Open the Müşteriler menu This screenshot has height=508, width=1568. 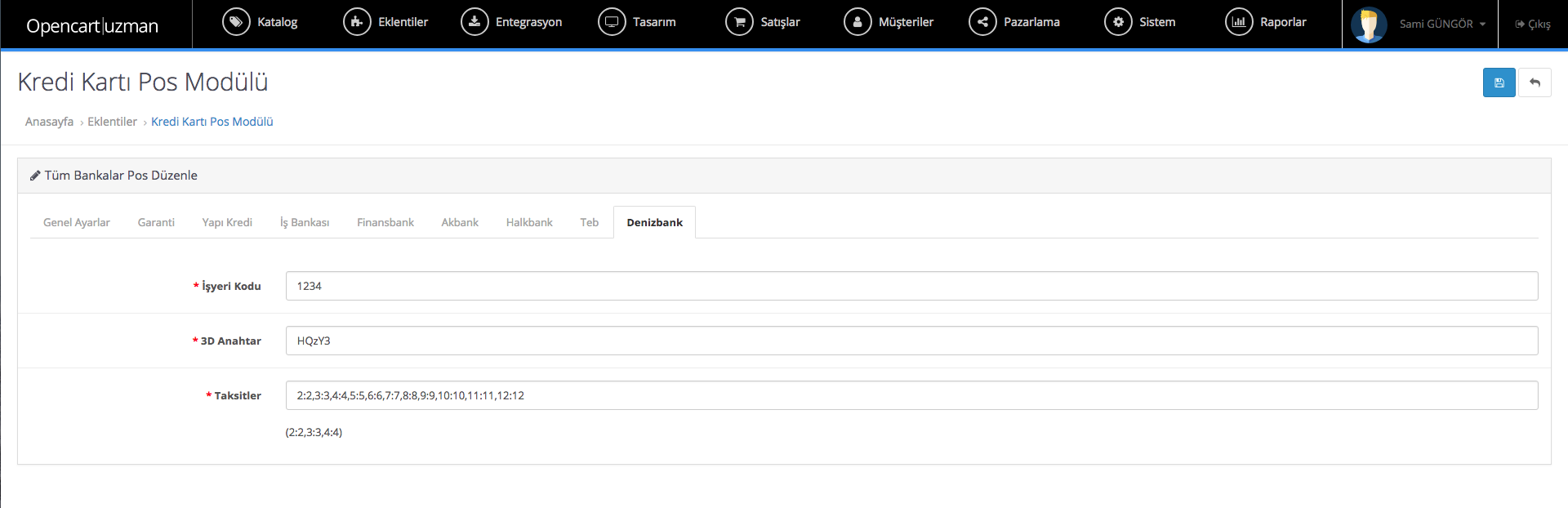889,22
